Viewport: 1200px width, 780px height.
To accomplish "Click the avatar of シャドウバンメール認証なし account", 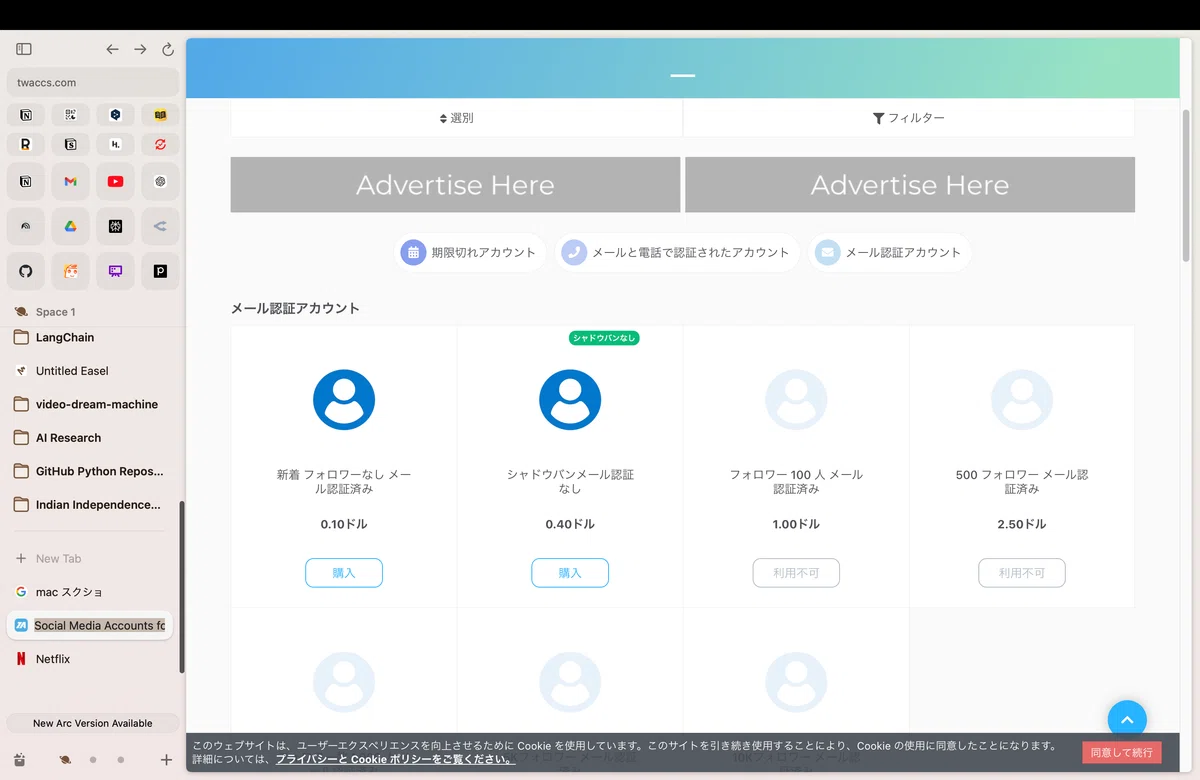I will (570, 400).
